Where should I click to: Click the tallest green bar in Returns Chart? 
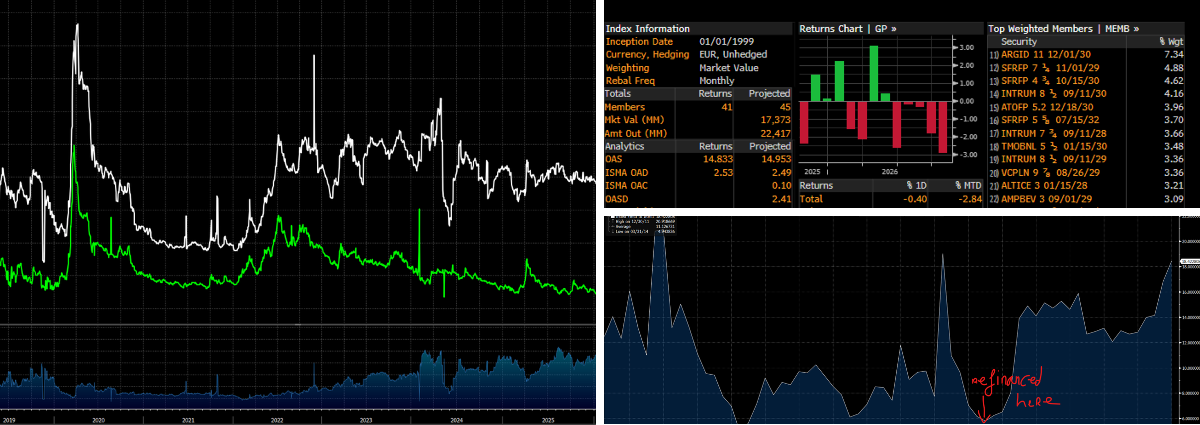[873, 73]
